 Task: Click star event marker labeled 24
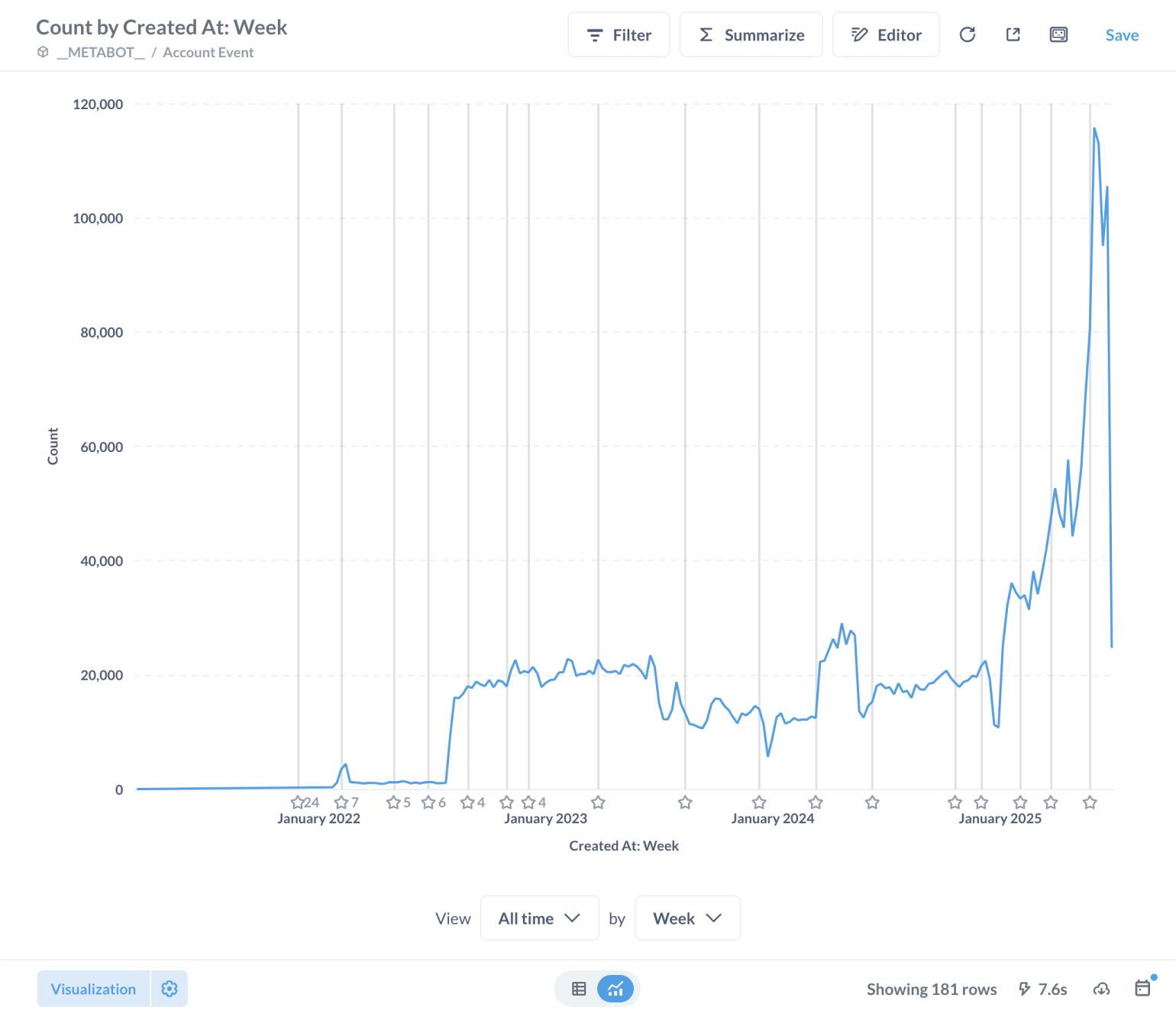(299, 802)
